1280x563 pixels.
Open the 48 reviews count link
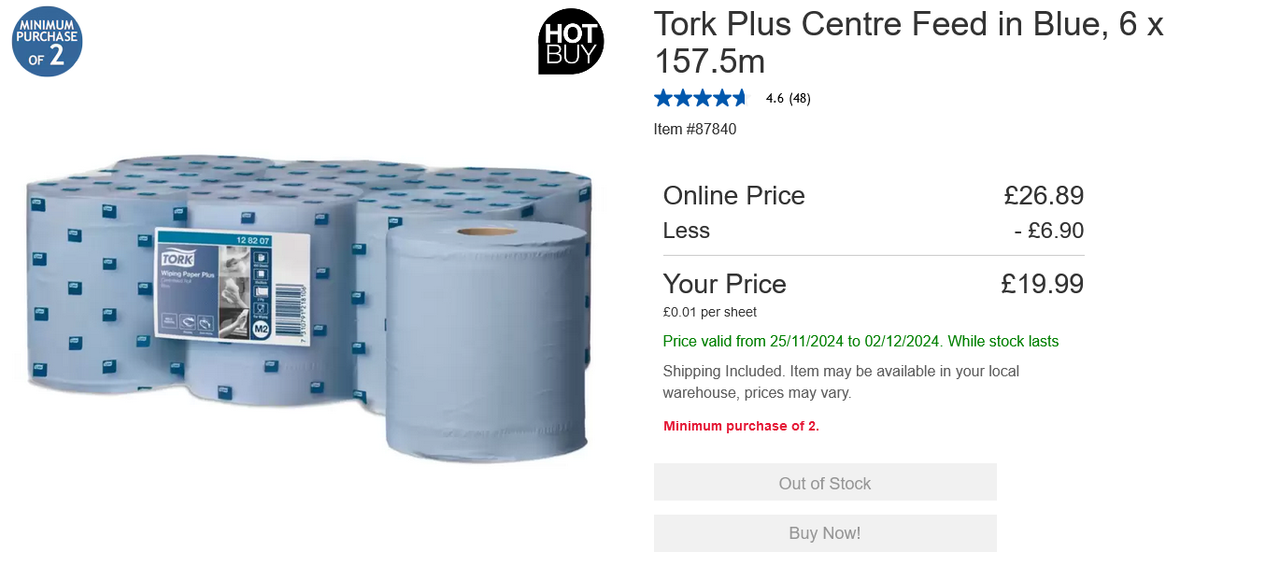(x=799, y=98)
